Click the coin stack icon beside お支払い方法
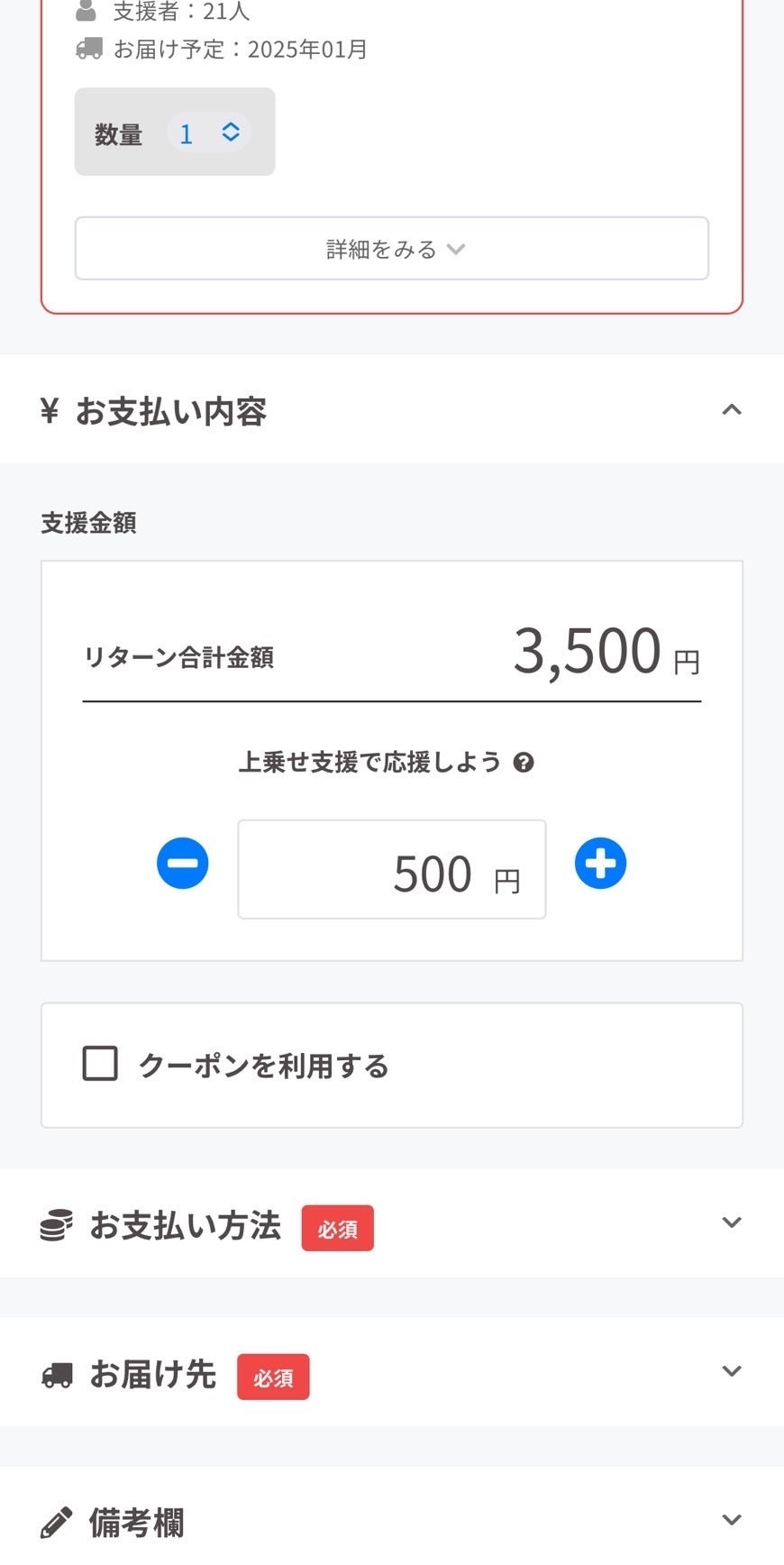The width and height of the screenshot is (784, 1565). [x=57, y=1226]
